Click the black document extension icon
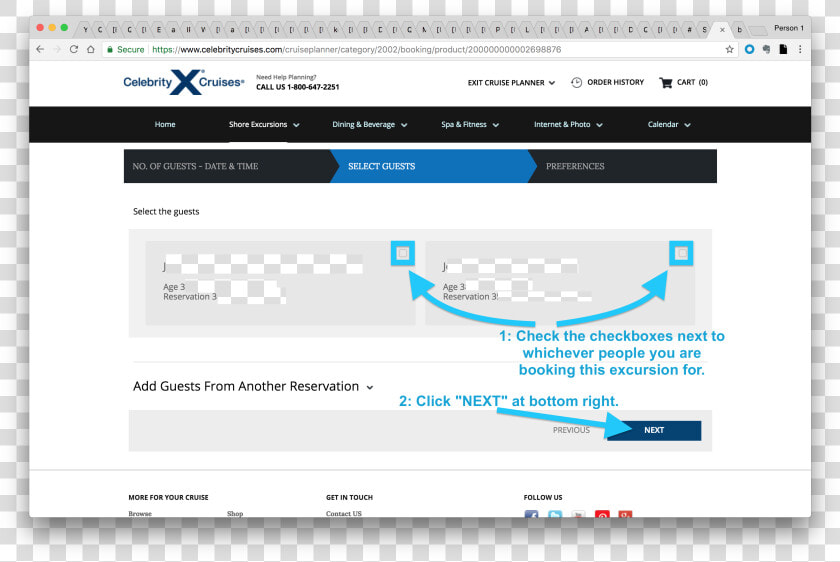This screenshot has height=562, width=840. [x=783, y=49]
